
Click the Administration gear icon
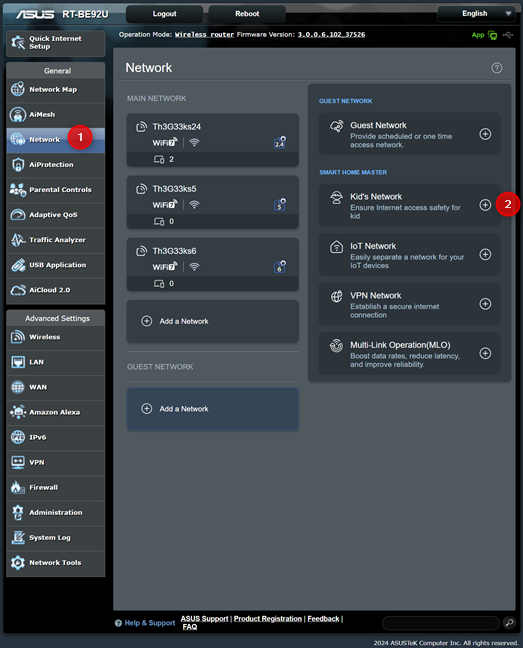(18, 512)
